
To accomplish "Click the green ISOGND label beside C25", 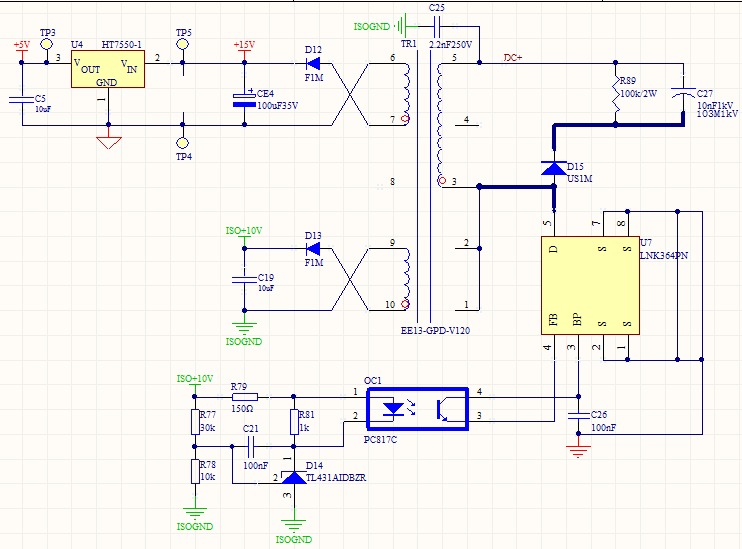I will pyautogui.click(x=372, y=27).
